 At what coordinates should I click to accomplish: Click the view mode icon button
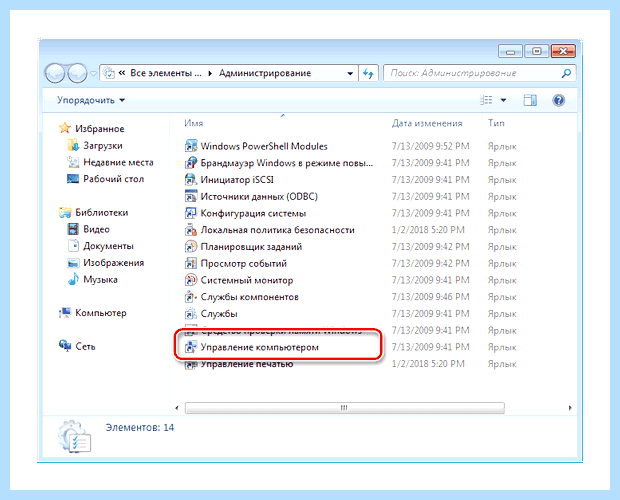(486, 100)
